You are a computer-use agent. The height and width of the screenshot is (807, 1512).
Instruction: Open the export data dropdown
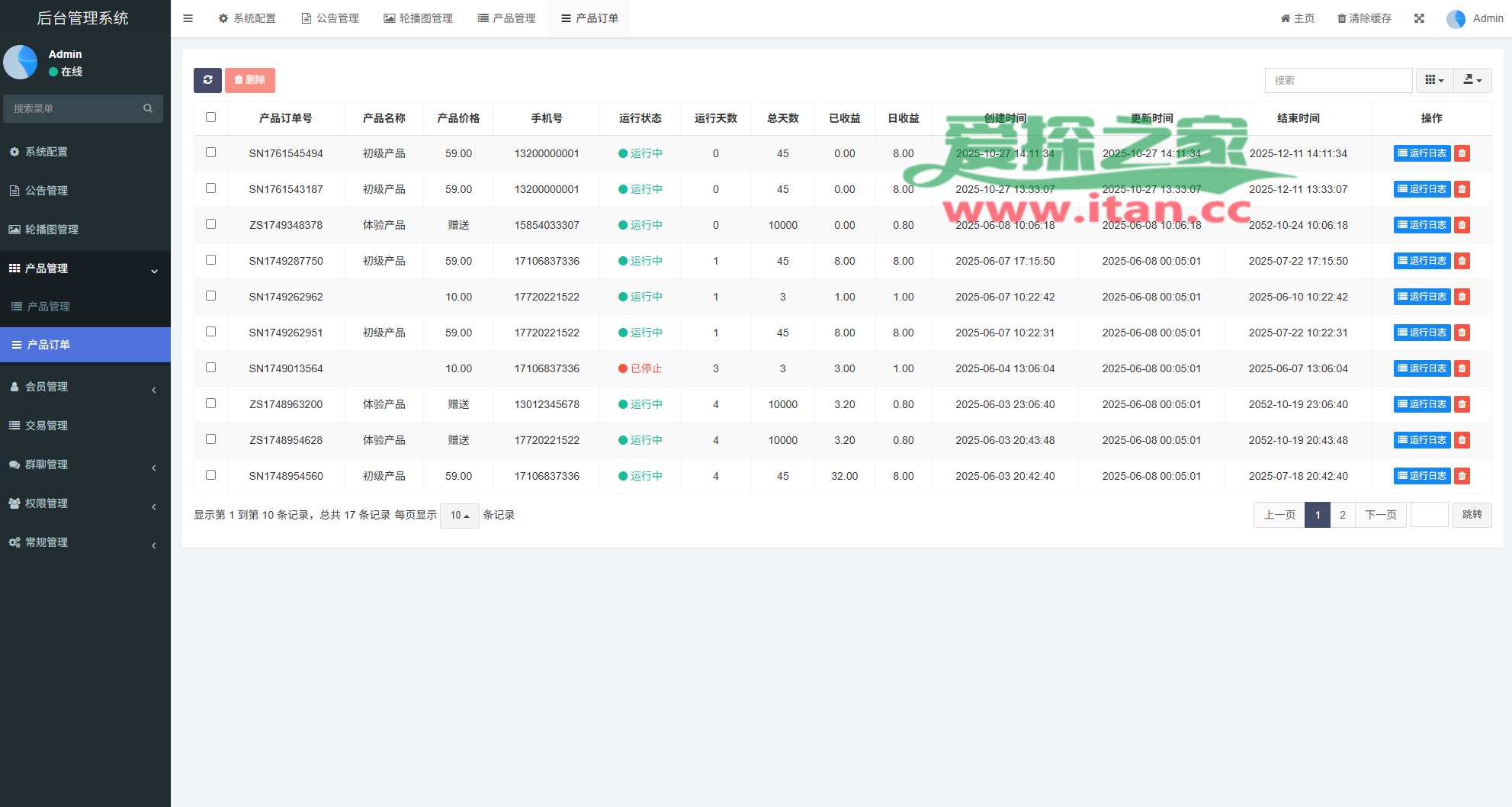1472,80
